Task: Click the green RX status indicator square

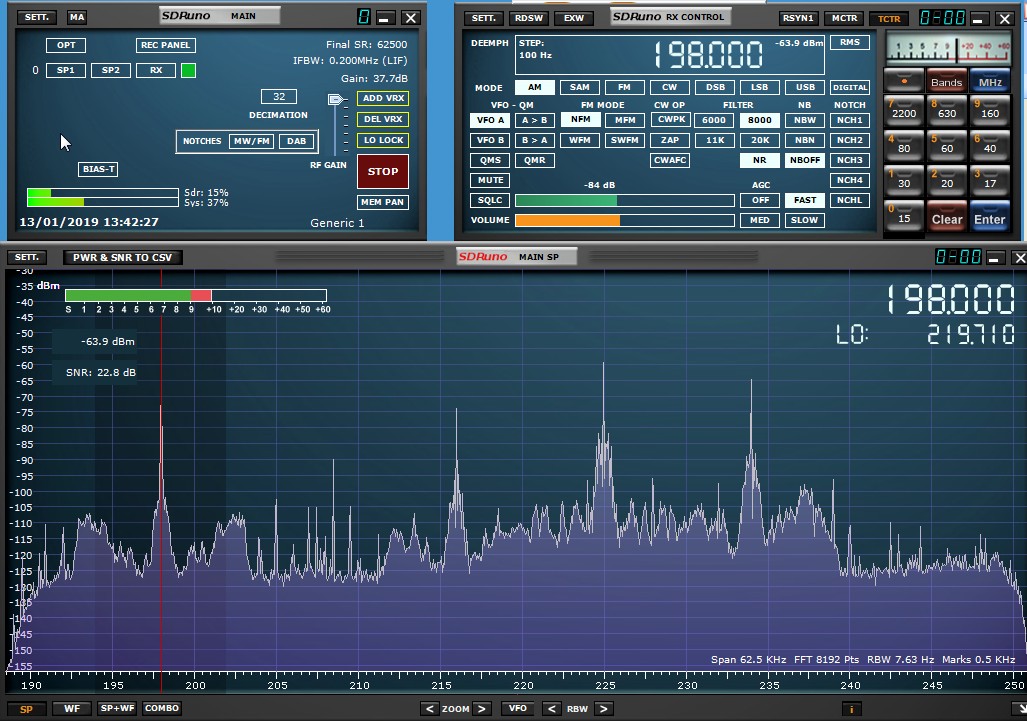Action: pyautogui.click(x=188, y=70)
